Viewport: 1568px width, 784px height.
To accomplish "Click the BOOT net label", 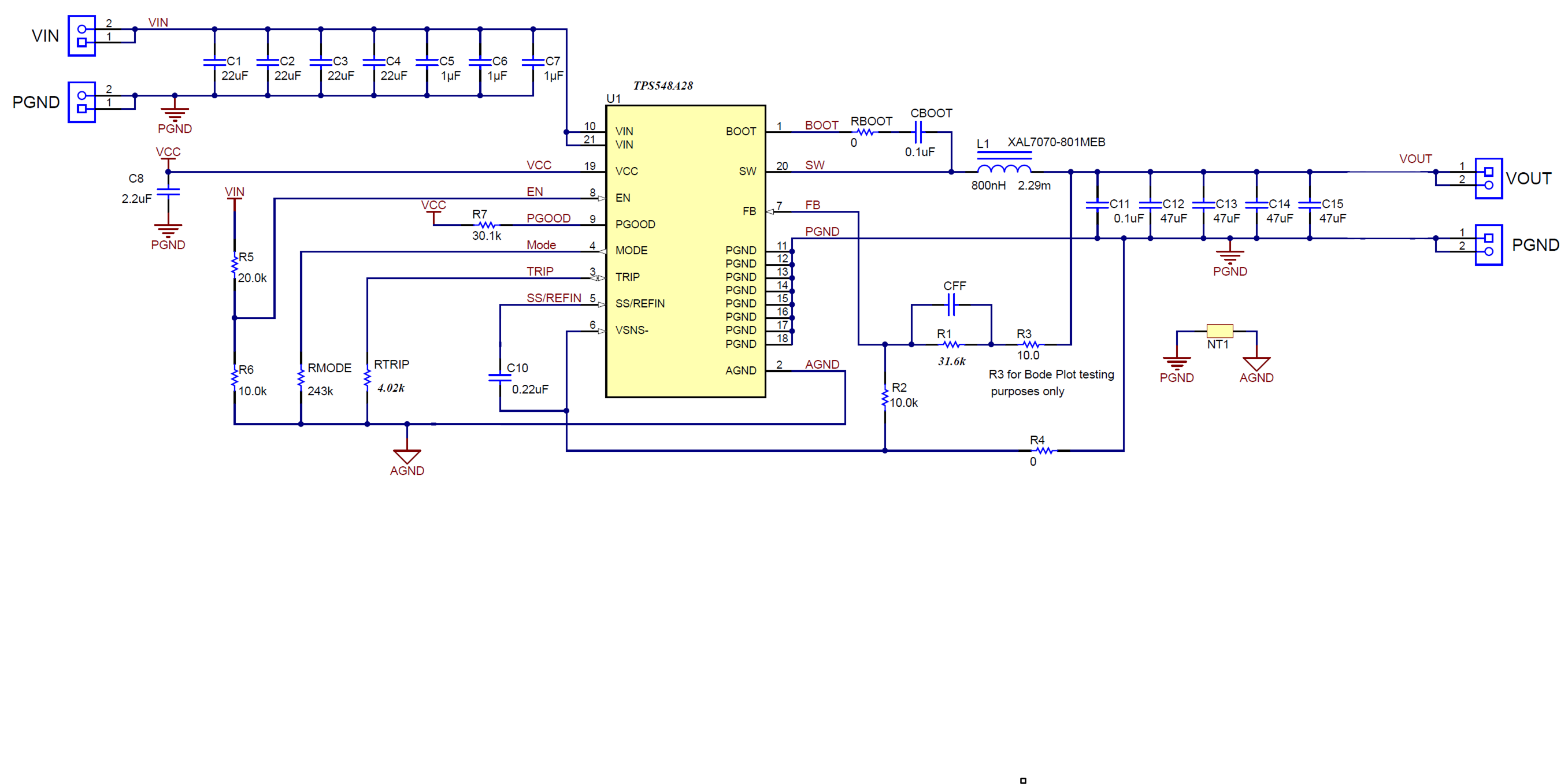I will tap(823, 124).
